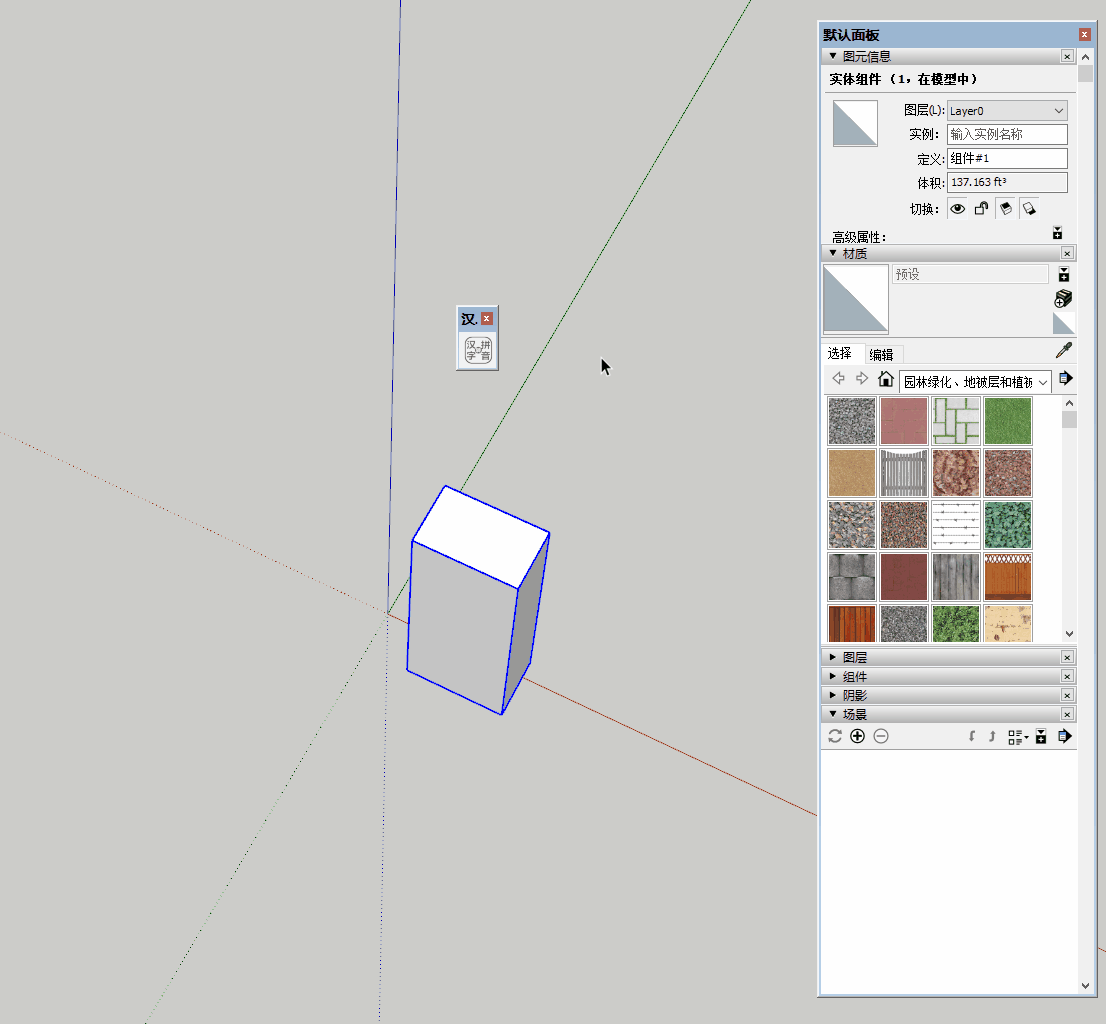Click the eyedropper sample paint tool

click(x=1064, y=351)
